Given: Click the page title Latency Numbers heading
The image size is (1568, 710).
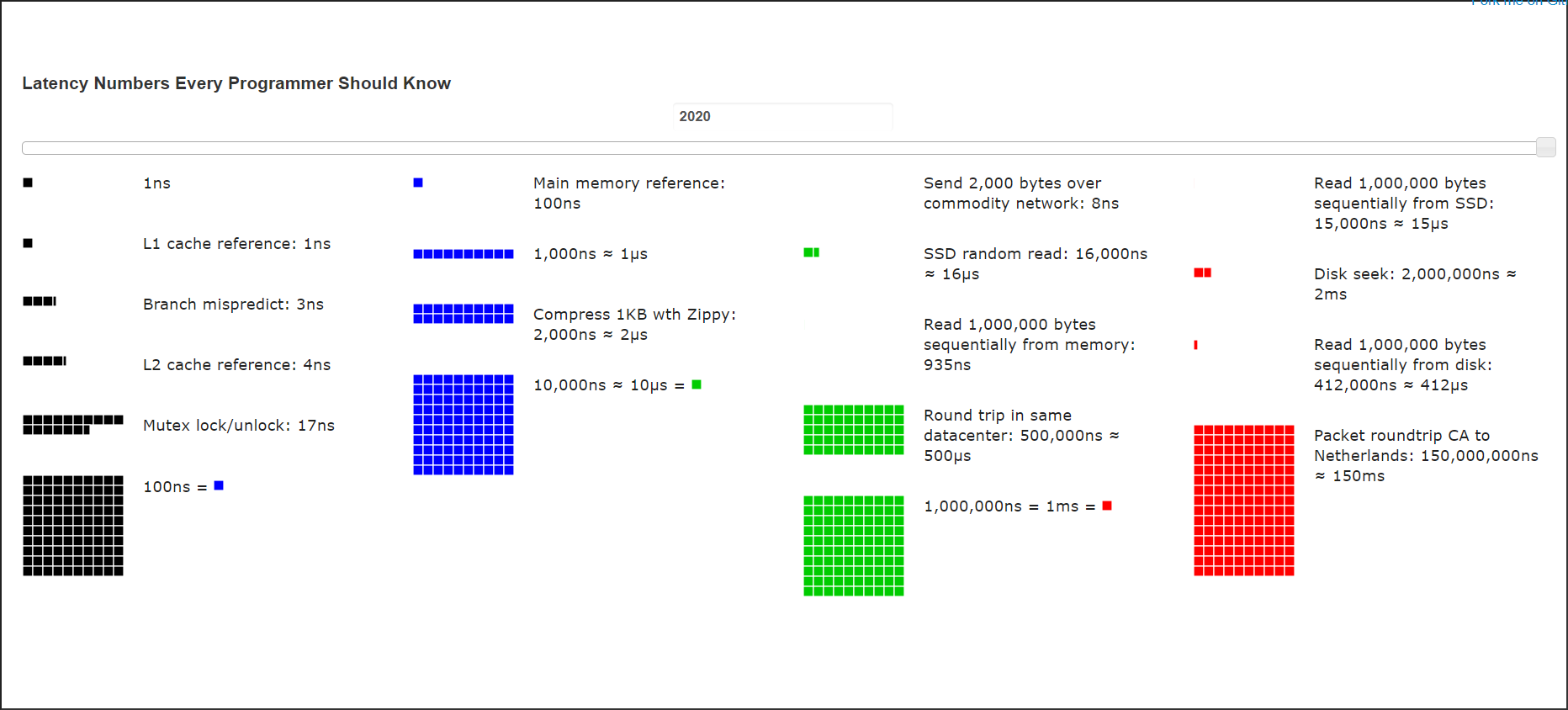Looking at the screenshot, I should (236, 83).
